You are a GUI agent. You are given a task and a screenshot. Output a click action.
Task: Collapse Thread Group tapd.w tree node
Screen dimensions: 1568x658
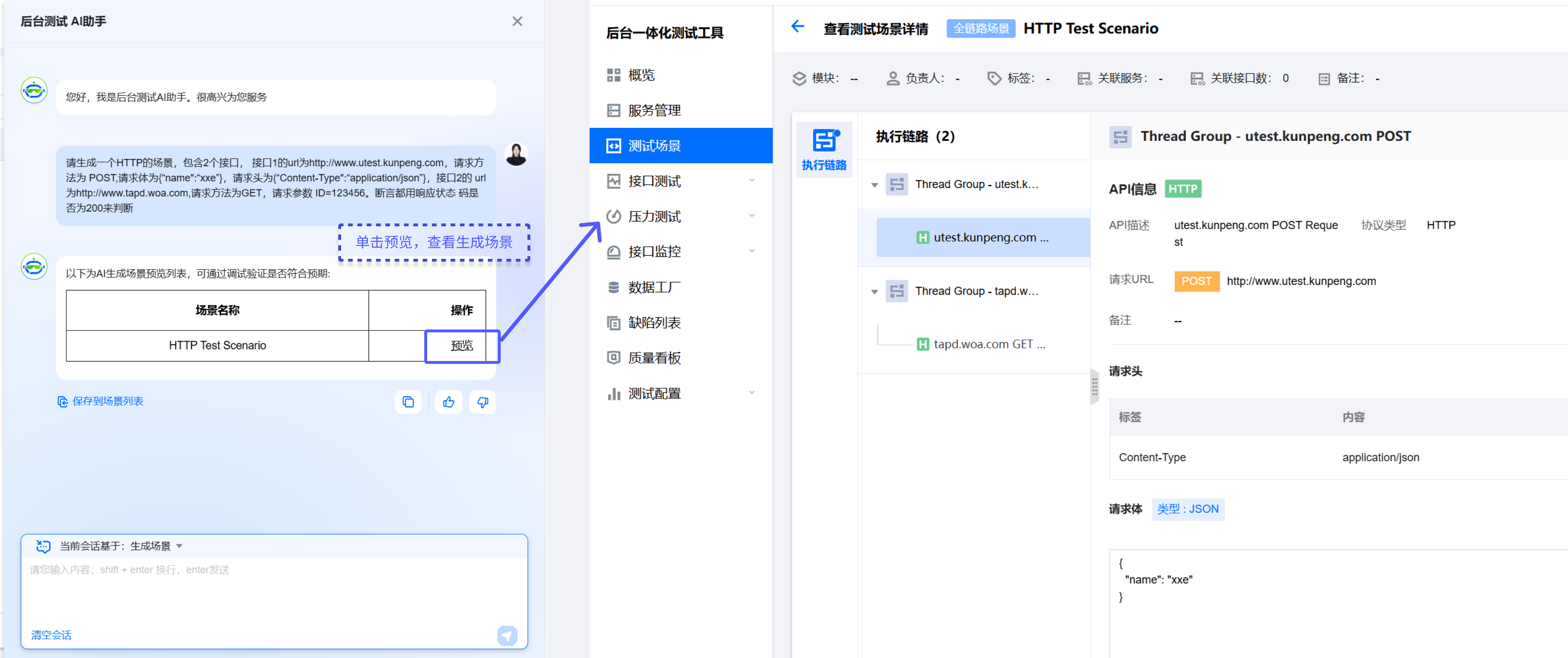tap(874, 292)
